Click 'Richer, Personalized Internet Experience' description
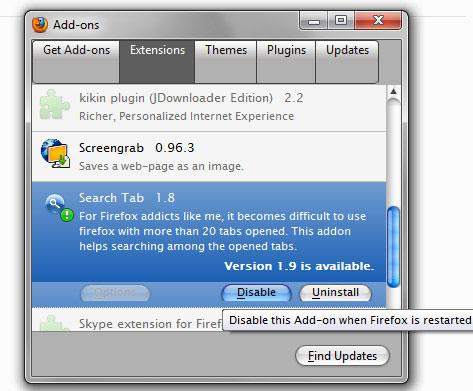This screenshot has height=391, width=473. [x=186, y=116]
